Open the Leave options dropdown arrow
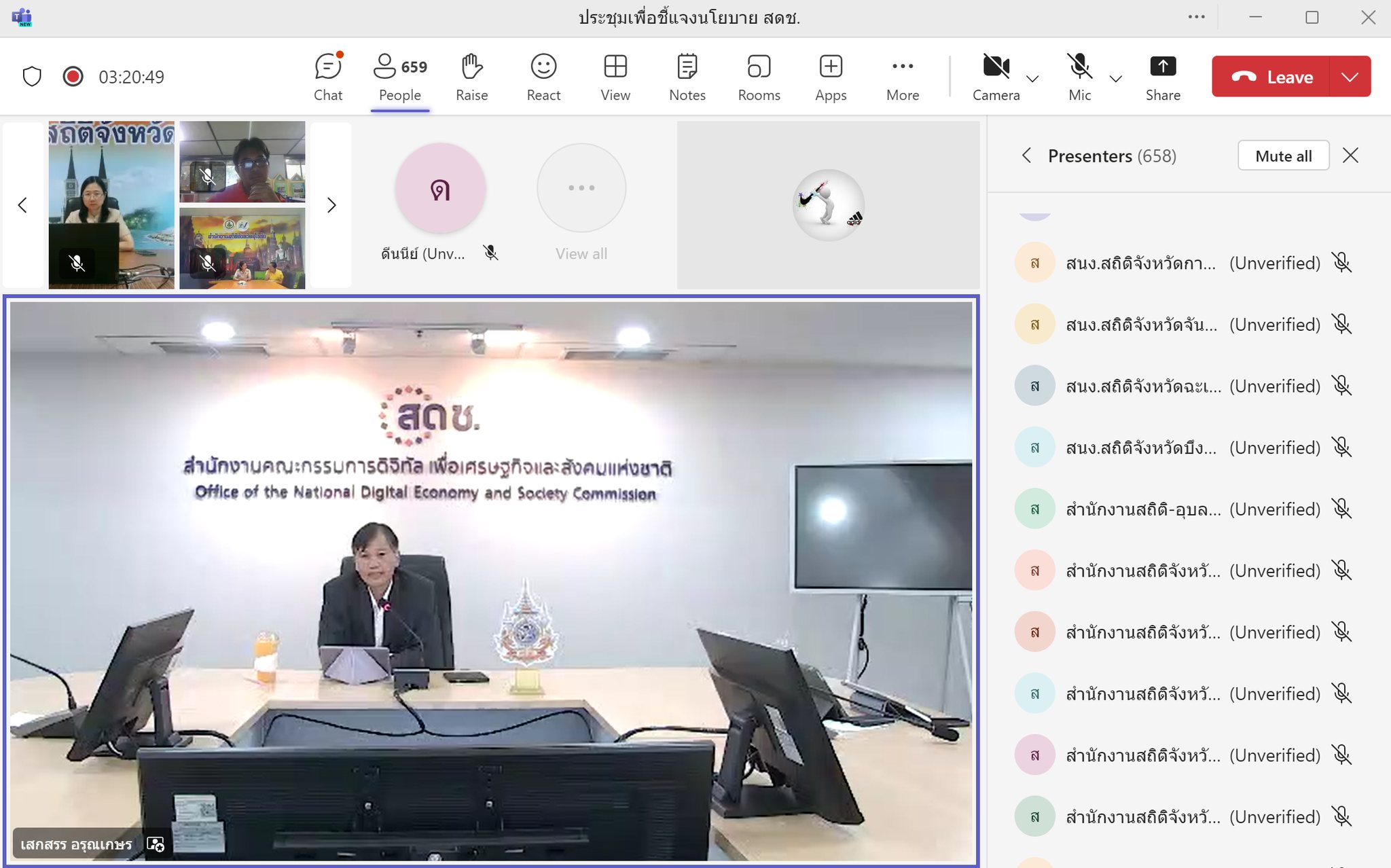The width and height of the screenshot is (1391, 868). (x=1350, y=77)
